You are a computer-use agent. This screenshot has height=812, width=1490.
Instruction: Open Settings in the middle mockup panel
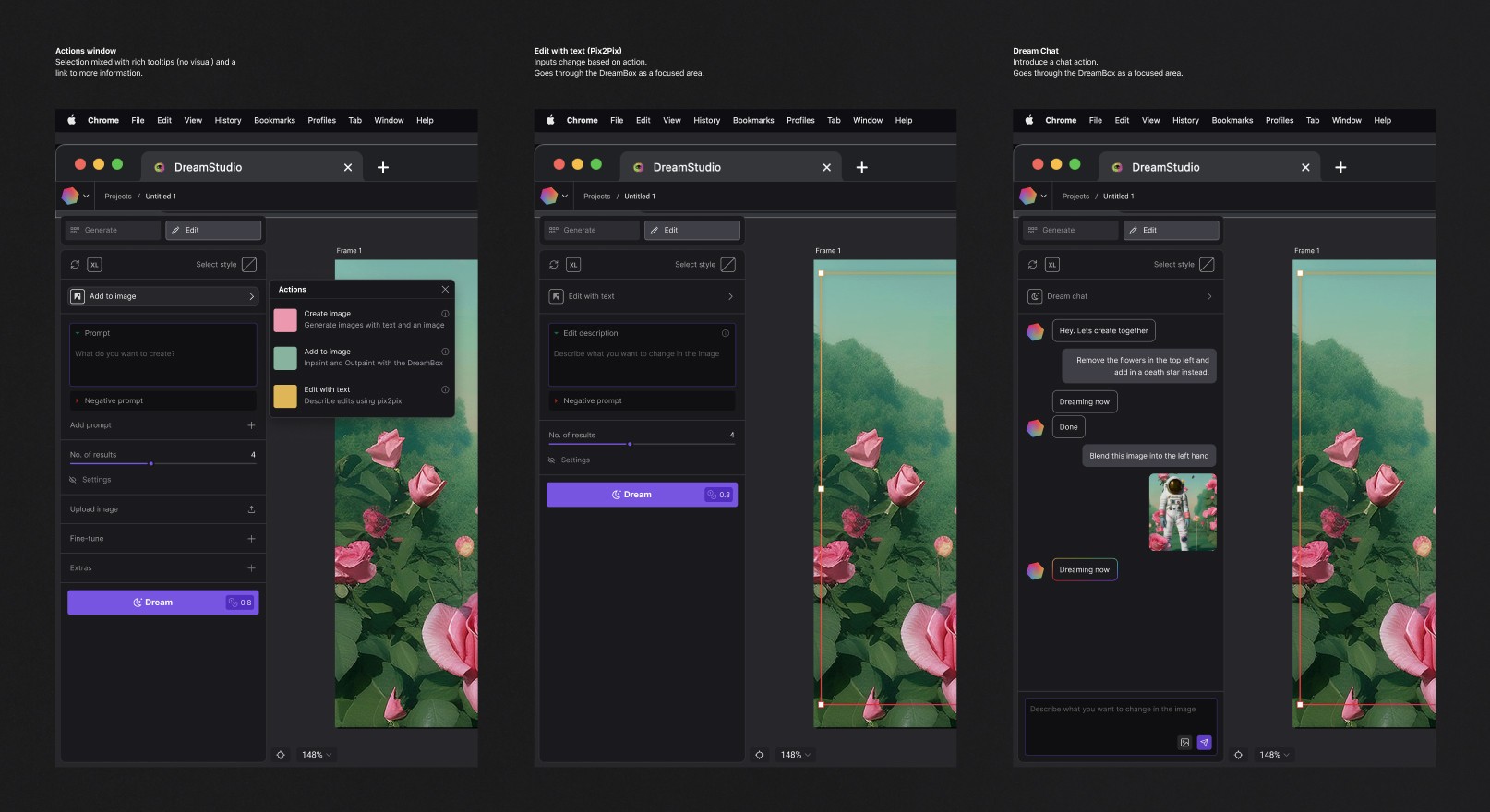tap(570, 460)
